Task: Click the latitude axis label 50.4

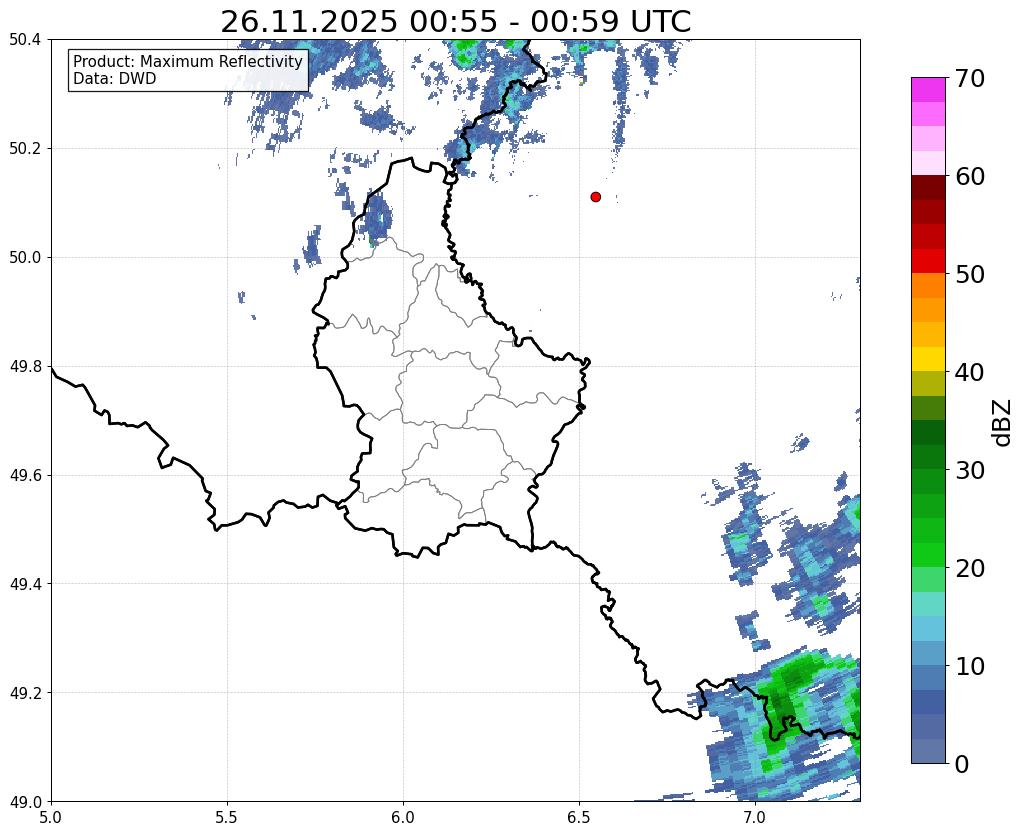Action: point(25,40)
